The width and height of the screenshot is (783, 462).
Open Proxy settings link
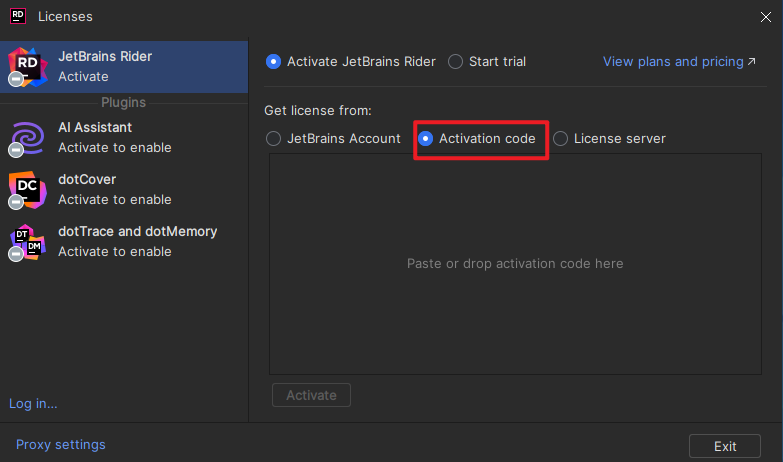(60, 445)
